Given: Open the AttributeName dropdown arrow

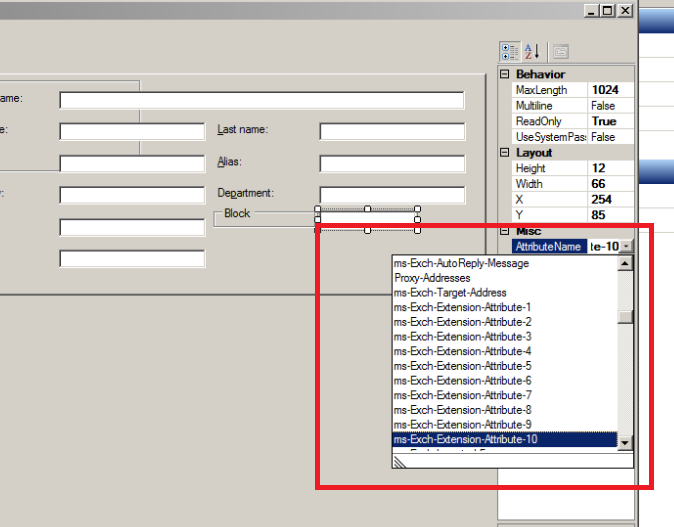Looking at the screenshot, I should coord(626,246).
